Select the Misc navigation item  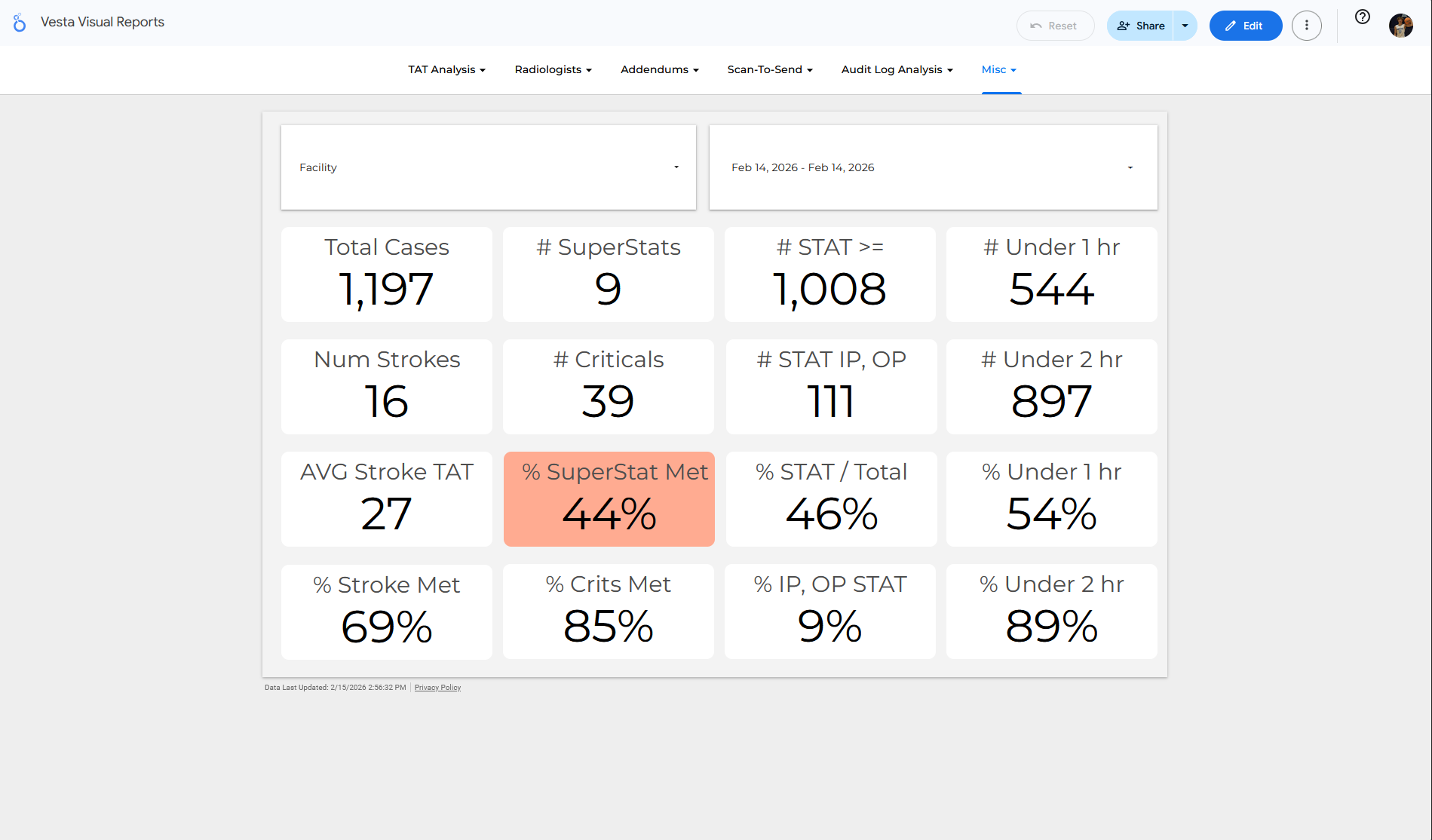click(999, 69)
